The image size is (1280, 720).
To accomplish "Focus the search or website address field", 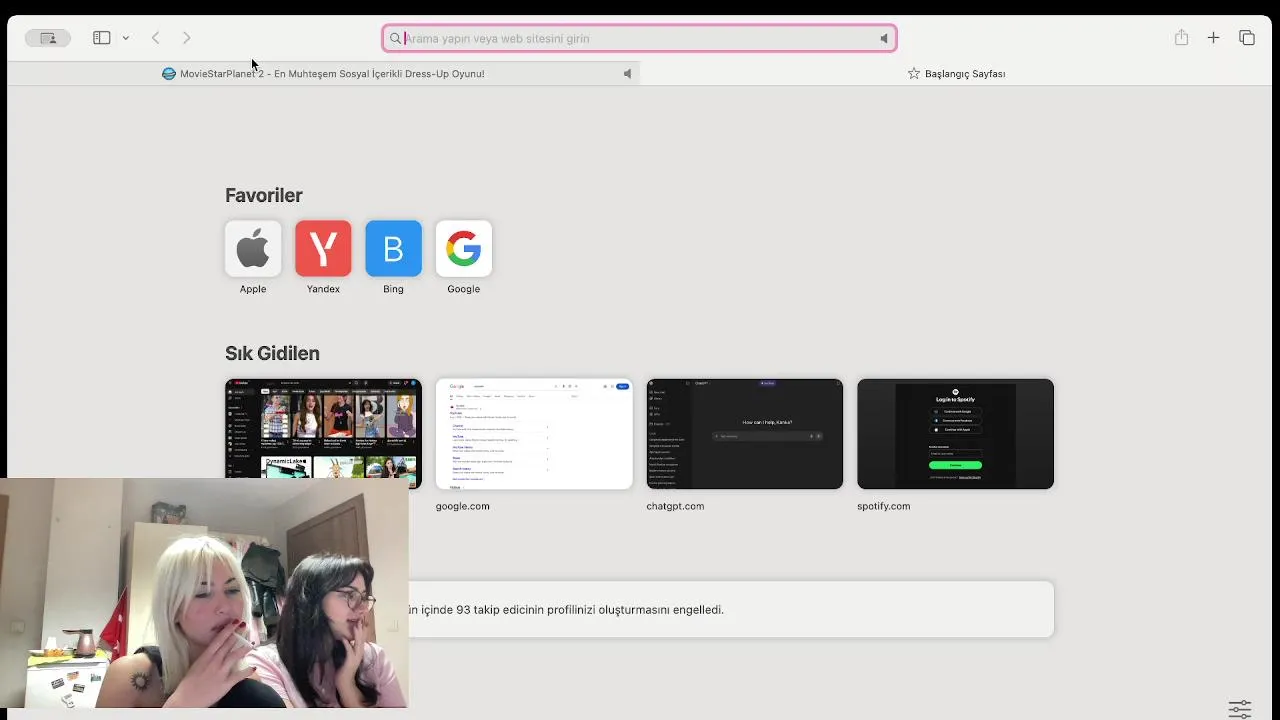I will [639, 38].
